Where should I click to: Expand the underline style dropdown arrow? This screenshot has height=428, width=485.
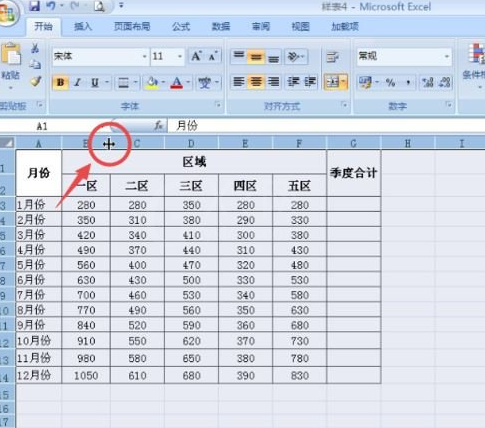coord(107,82)
